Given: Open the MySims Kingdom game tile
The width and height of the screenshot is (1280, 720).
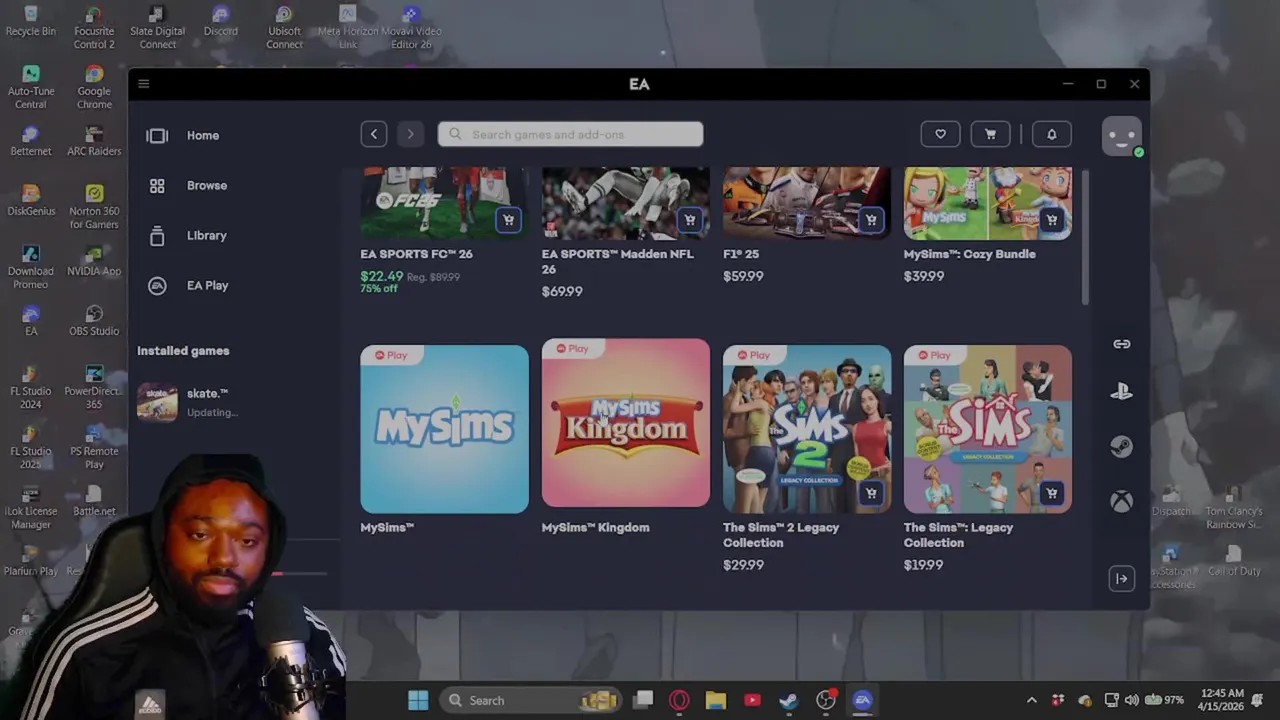Looking at the screenshot, I should [x=625, y=423].
